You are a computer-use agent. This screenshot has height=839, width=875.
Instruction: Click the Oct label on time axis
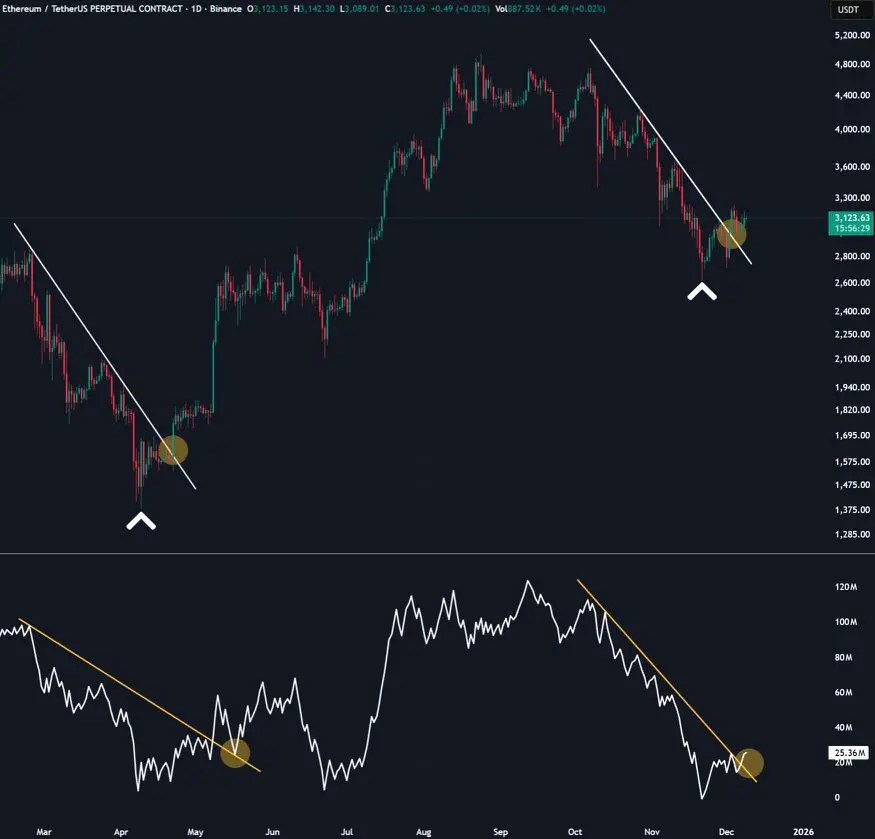pyautogui.click(x=575, y=832)
